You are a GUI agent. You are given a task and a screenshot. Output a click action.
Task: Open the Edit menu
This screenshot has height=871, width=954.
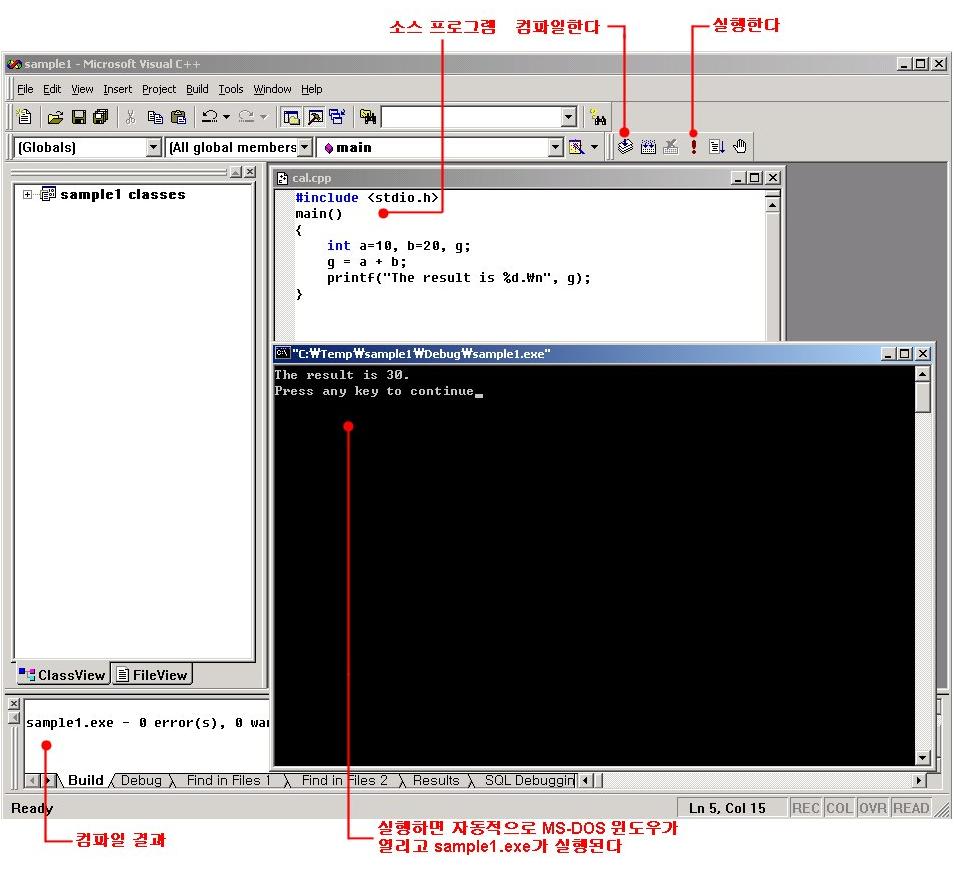click(x=52, y=89)
